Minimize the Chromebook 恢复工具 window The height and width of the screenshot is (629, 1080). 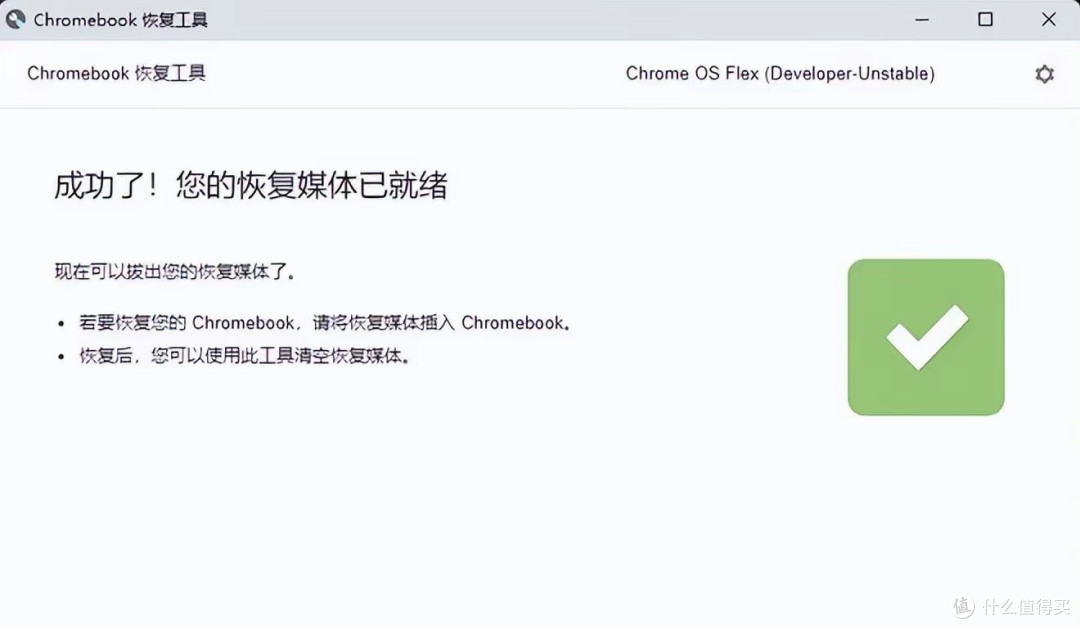922,20
